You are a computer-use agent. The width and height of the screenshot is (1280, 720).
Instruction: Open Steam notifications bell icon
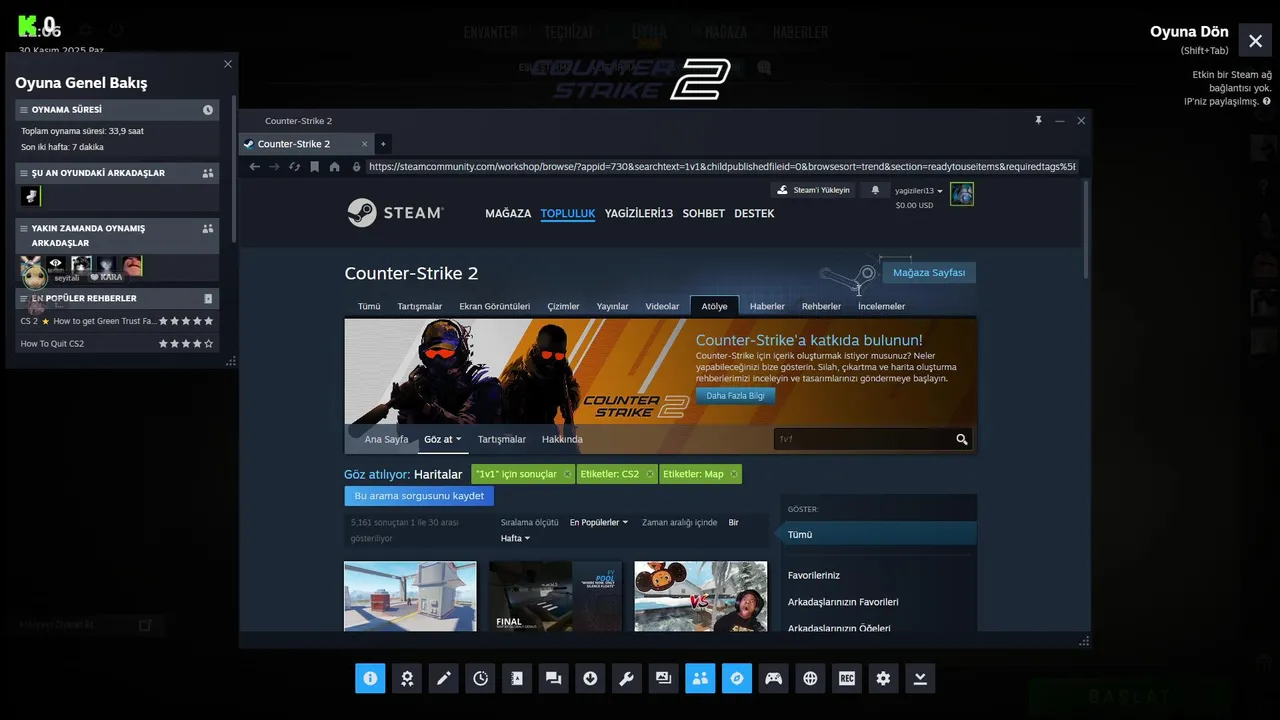876,190
